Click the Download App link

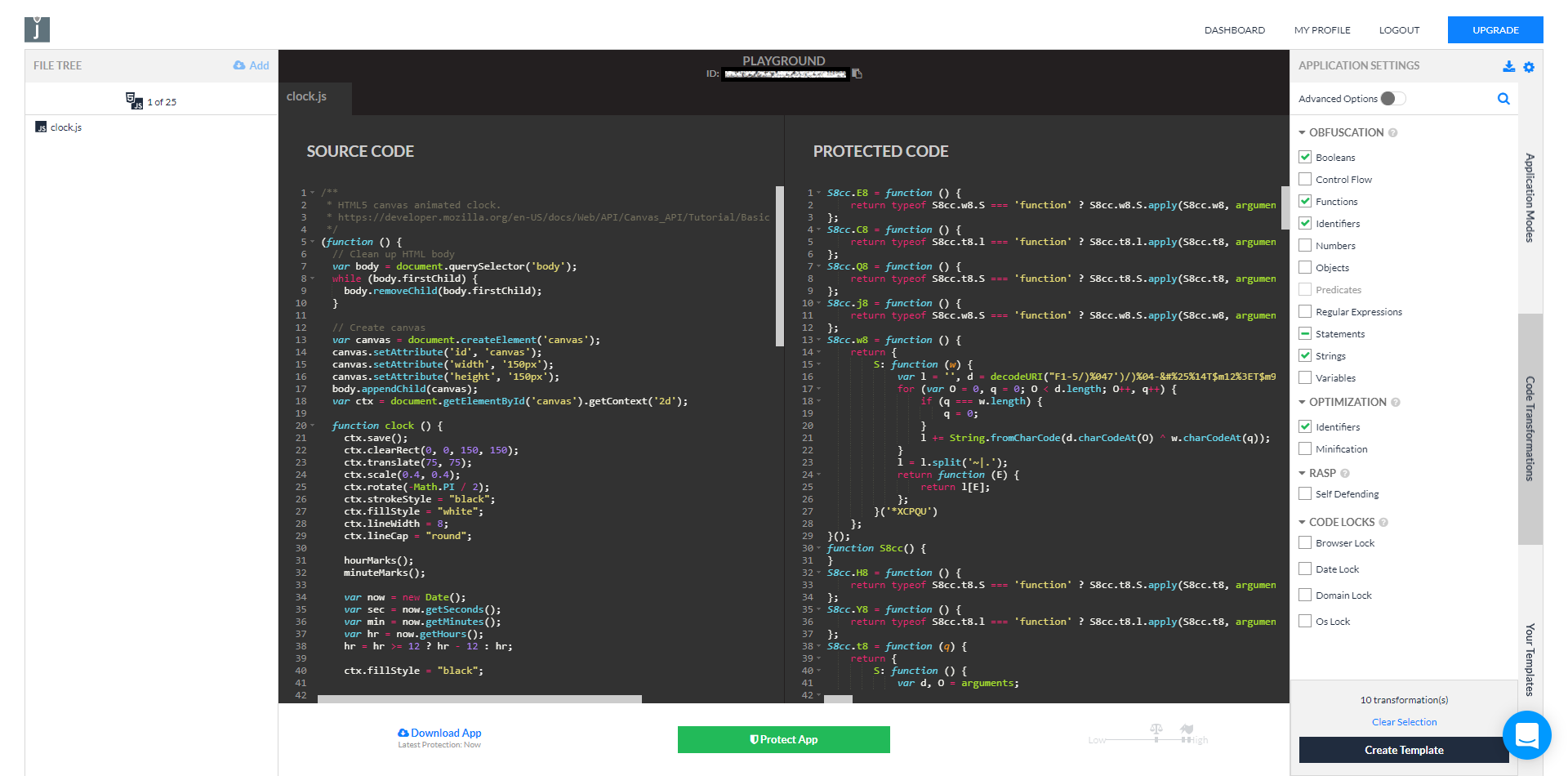[x=439, y=733]
